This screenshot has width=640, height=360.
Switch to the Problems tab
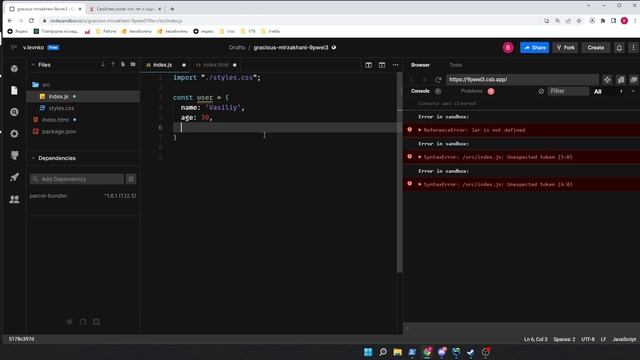tap(471, 91)
